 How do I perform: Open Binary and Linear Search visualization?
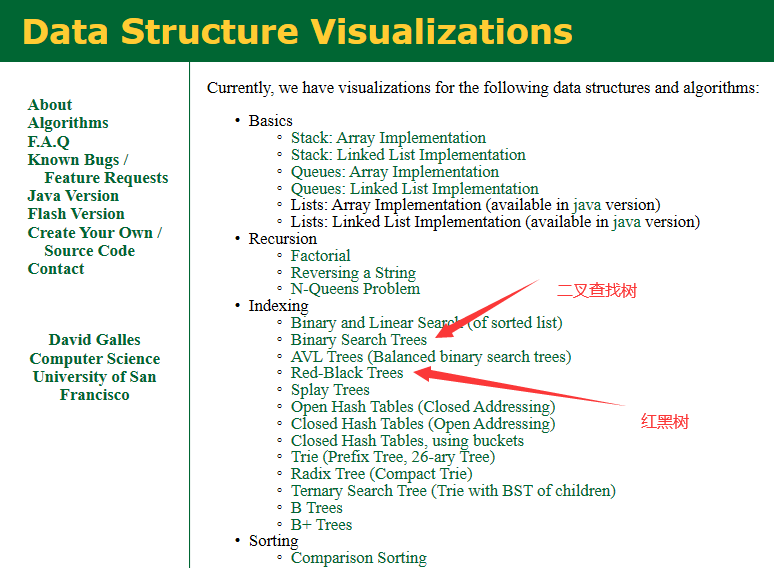coord(426,323)
